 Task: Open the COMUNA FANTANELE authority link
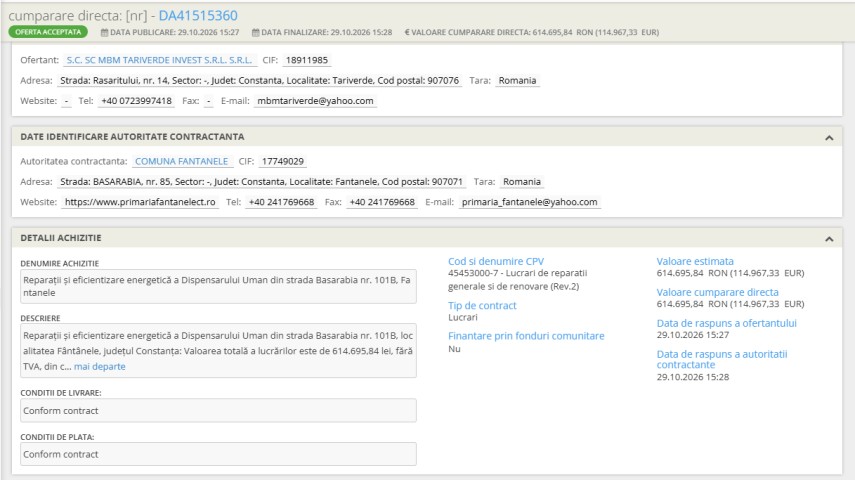tap(182, 161)
